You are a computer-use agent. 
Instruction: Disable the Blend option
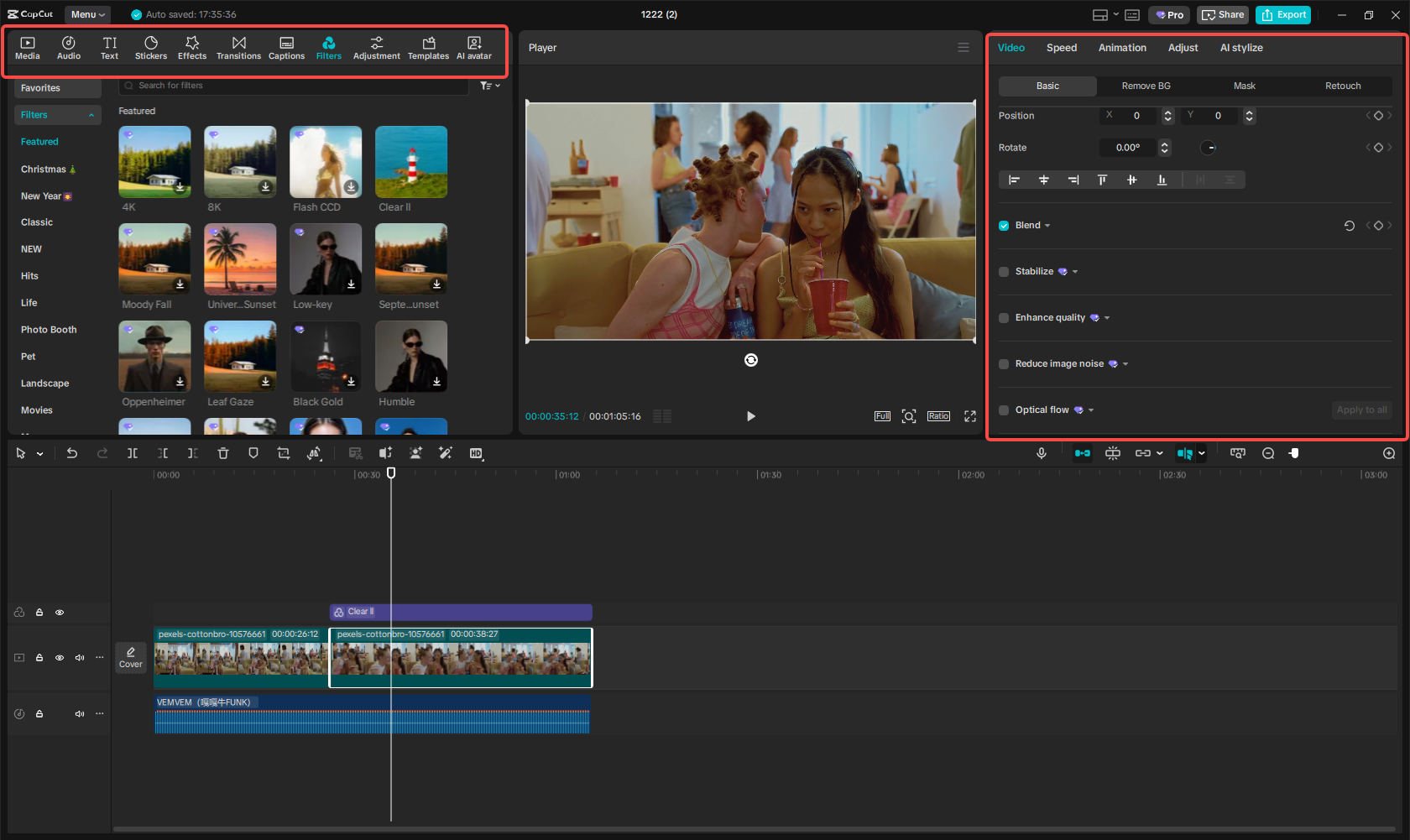pos(1003,225)
